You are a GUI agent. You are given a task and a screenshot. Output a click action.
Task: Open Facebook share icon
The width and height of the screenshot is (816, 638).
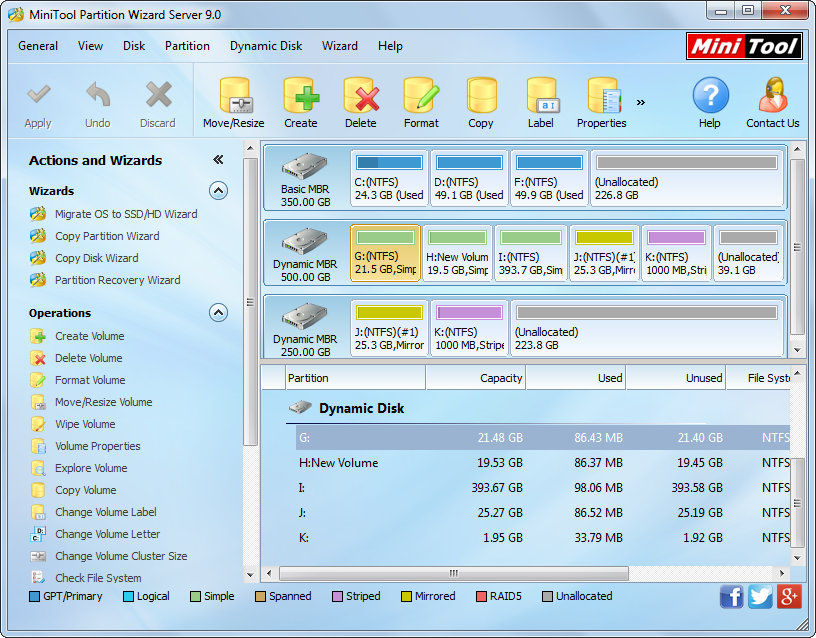[x=732, y=596]
